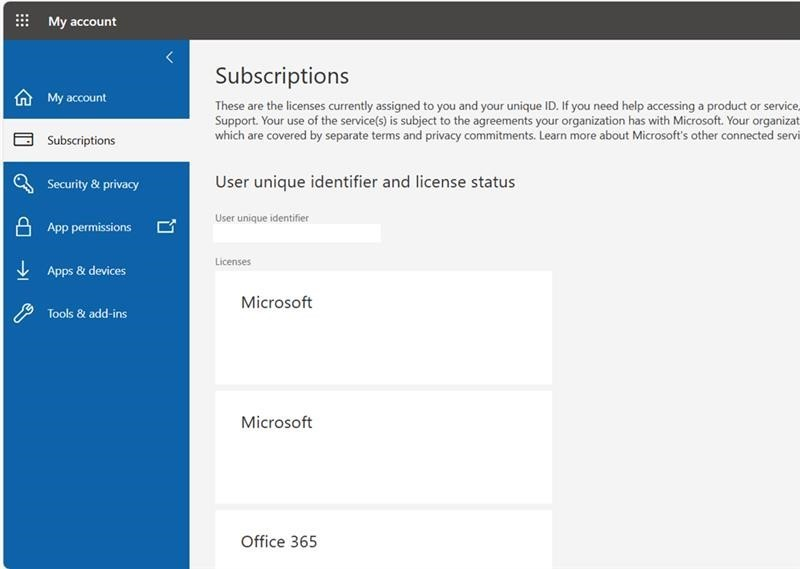Collapse the sidebar with the chevron arrow
The width and height of the screenshot is (800, 569).
pos(169,57)
